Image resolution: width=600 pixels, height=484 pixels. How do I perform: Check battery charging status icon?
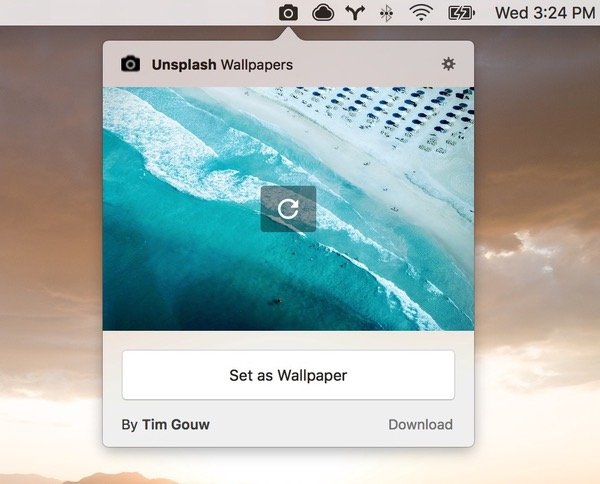click(461, 13)
